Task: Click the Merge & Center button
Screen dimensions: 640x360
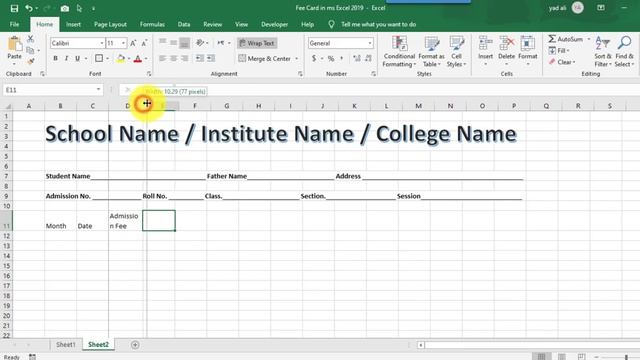Action: point(265,59)
